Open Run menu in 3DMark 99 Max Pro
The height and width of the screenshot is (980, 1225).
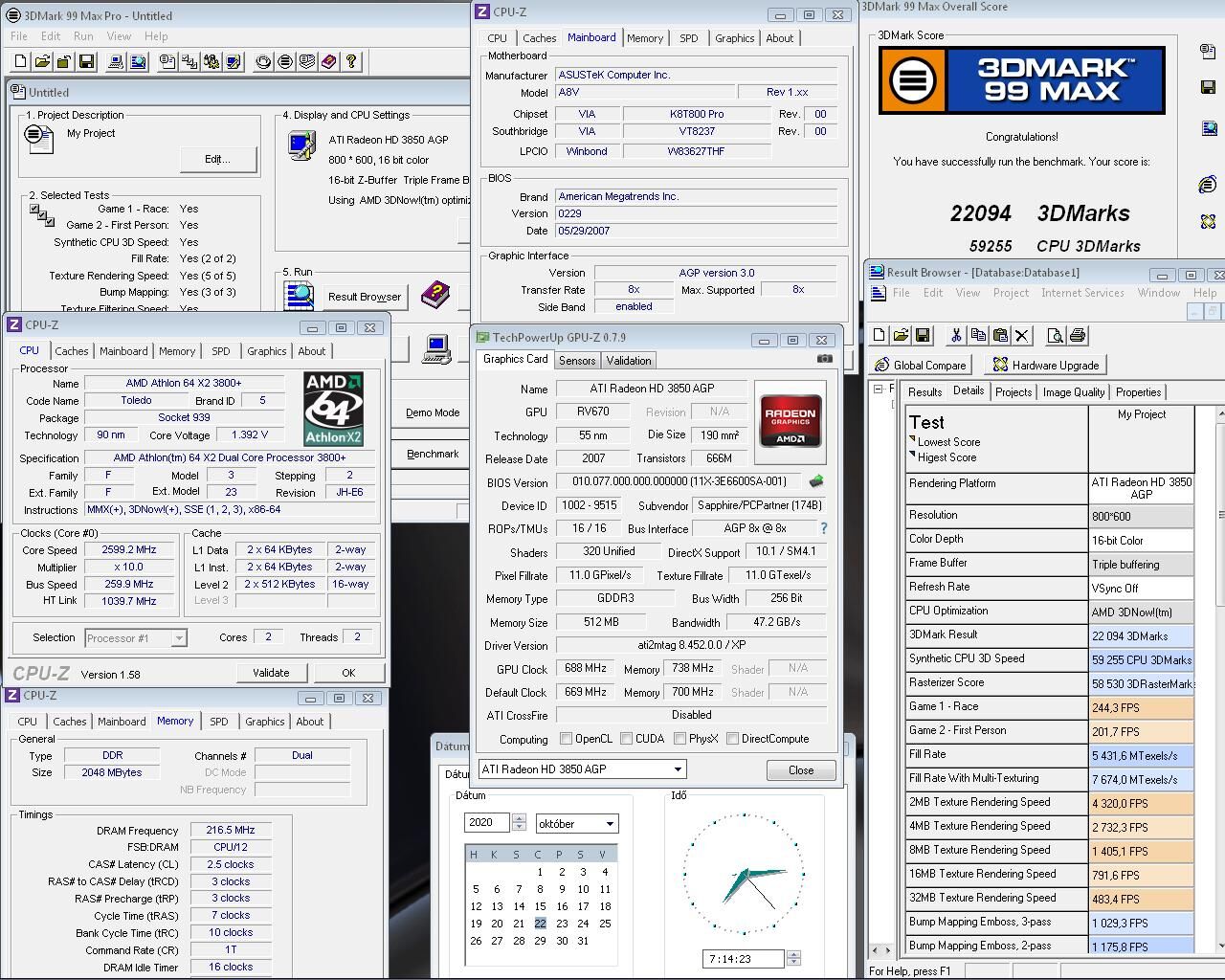pos(83,36)
